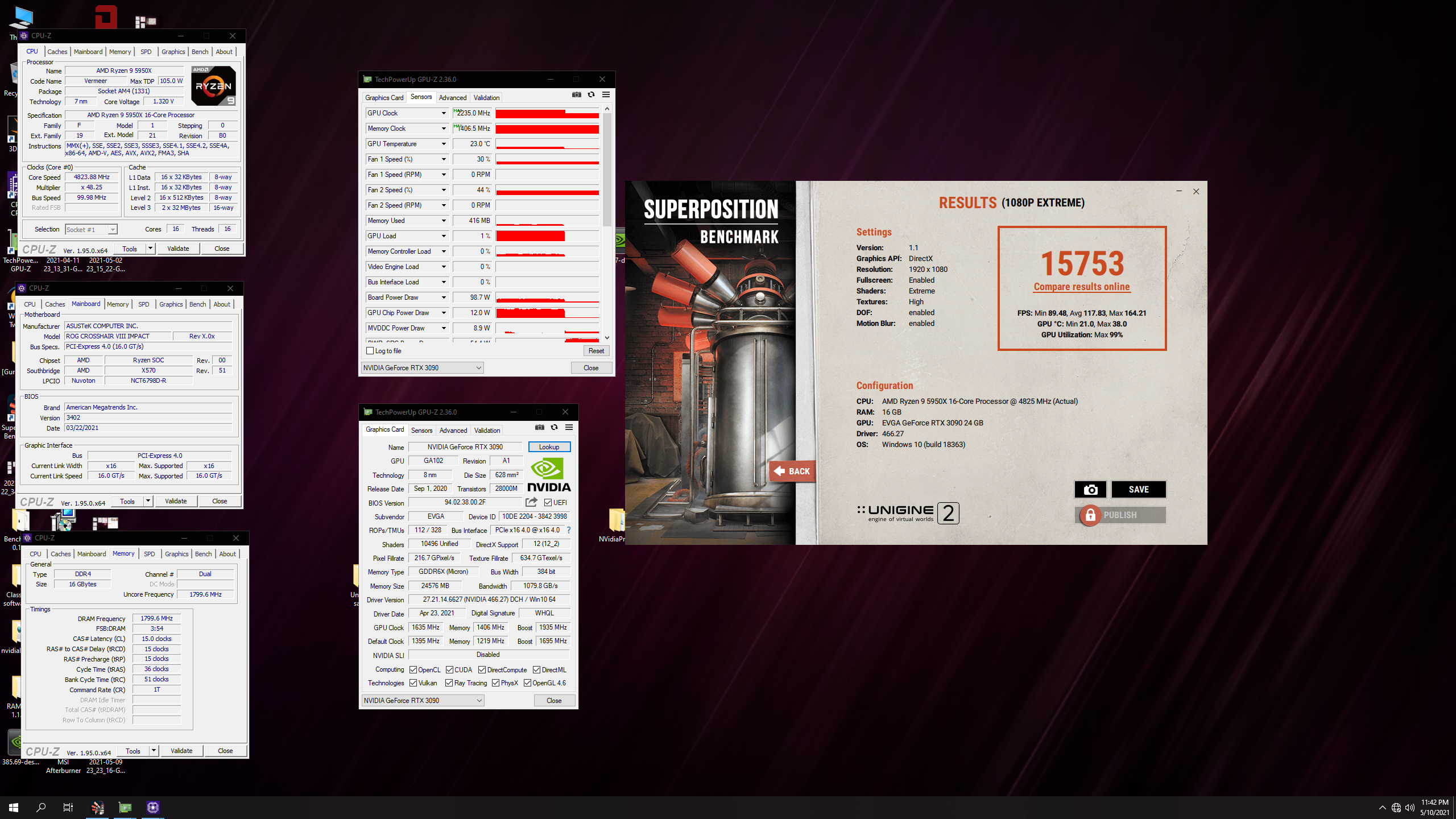Click the BIOS share/export icon in GPU-Z
This screenshot has height=819, width=1456.
(x=531, y=502)
